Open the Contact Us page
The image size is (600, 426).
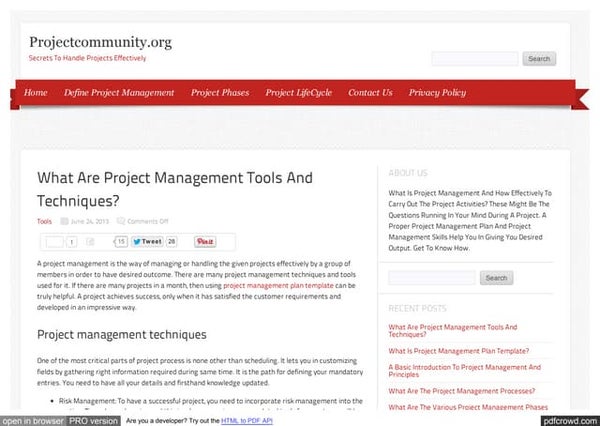point(370,93)
